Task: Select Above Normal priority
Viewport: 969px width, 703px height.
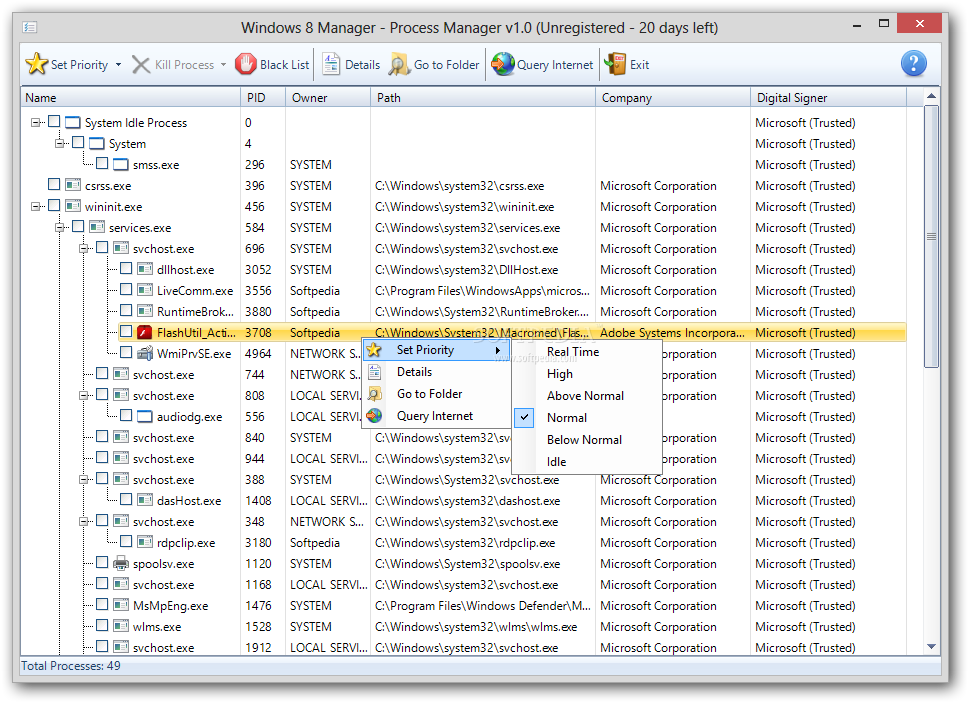Action: coord(588,396)
